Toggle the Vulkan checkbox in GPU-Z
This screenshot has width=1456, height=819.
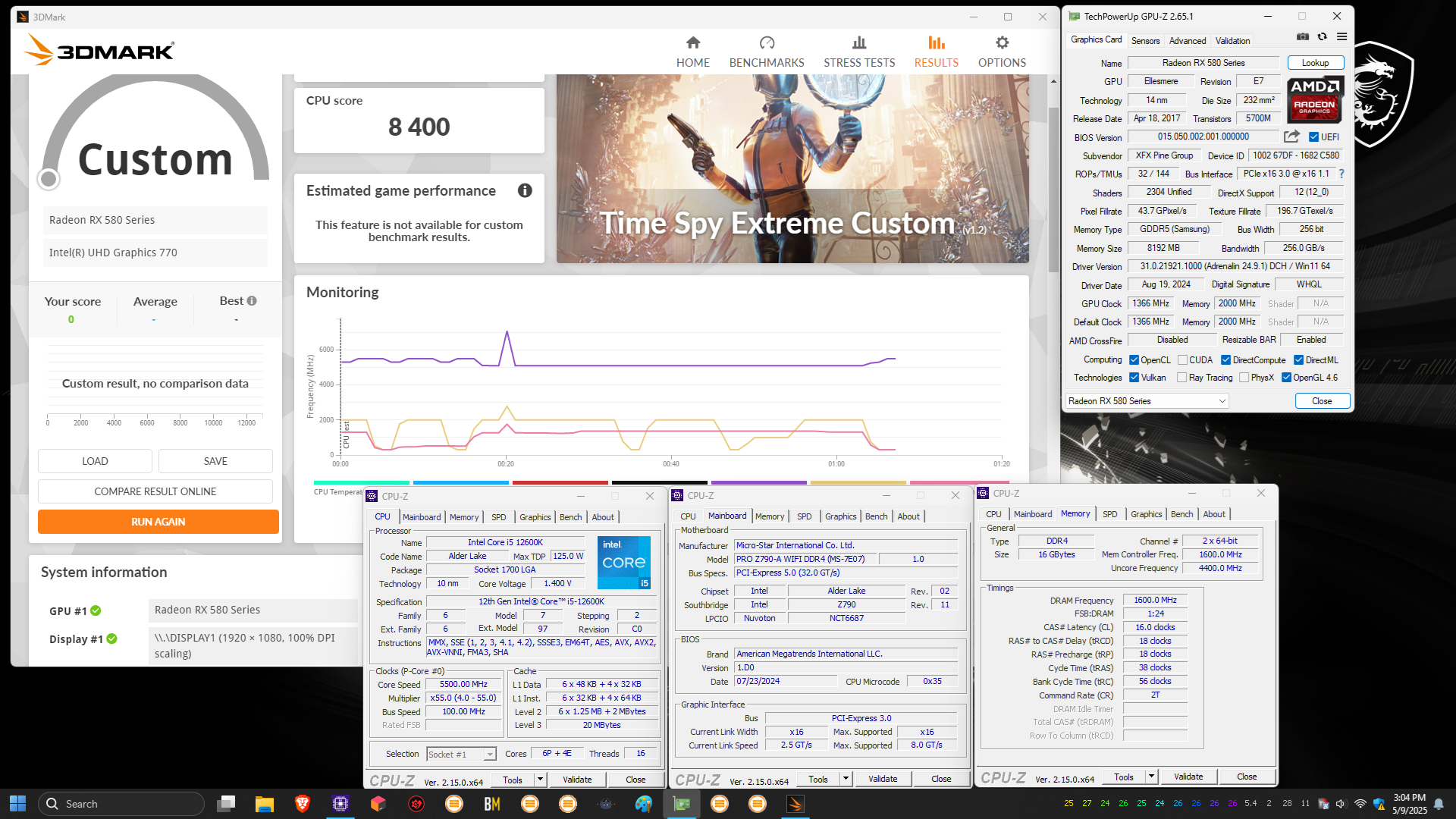coord(1134,378)
